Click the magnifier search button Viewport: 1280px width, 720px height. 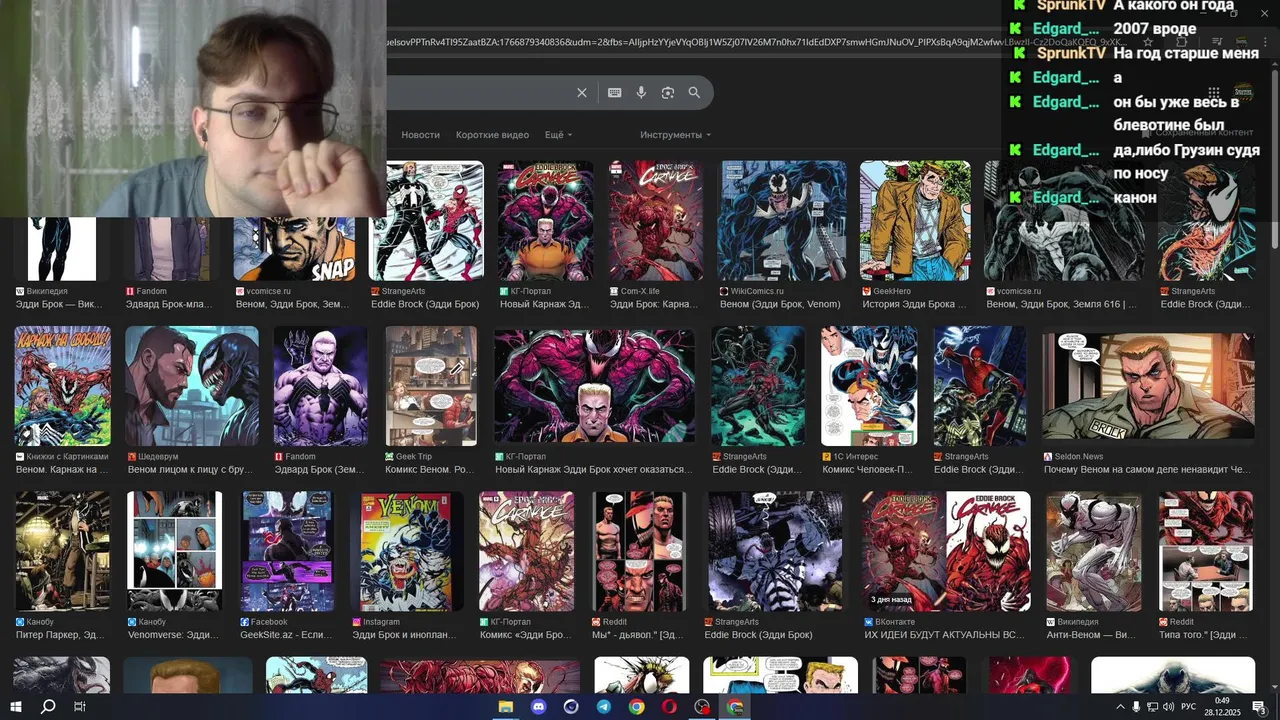point(694,93)
